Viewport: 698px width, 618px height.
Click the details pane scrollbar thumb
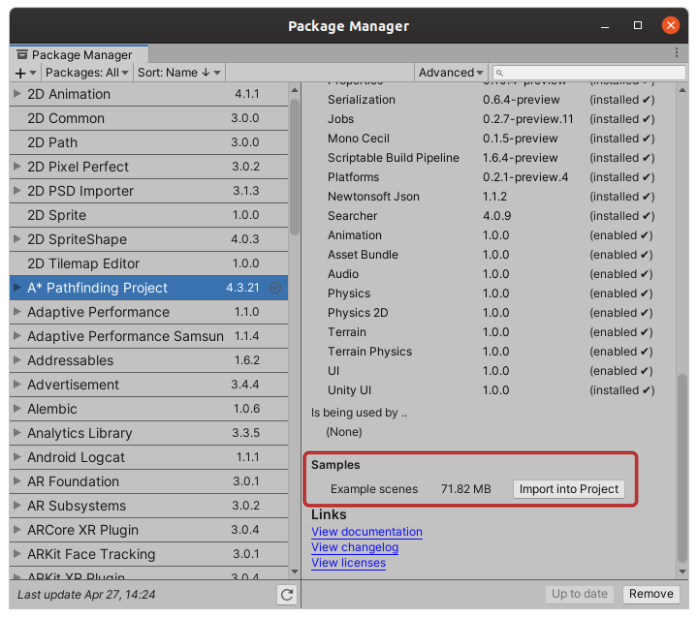(x=682, y=468)
